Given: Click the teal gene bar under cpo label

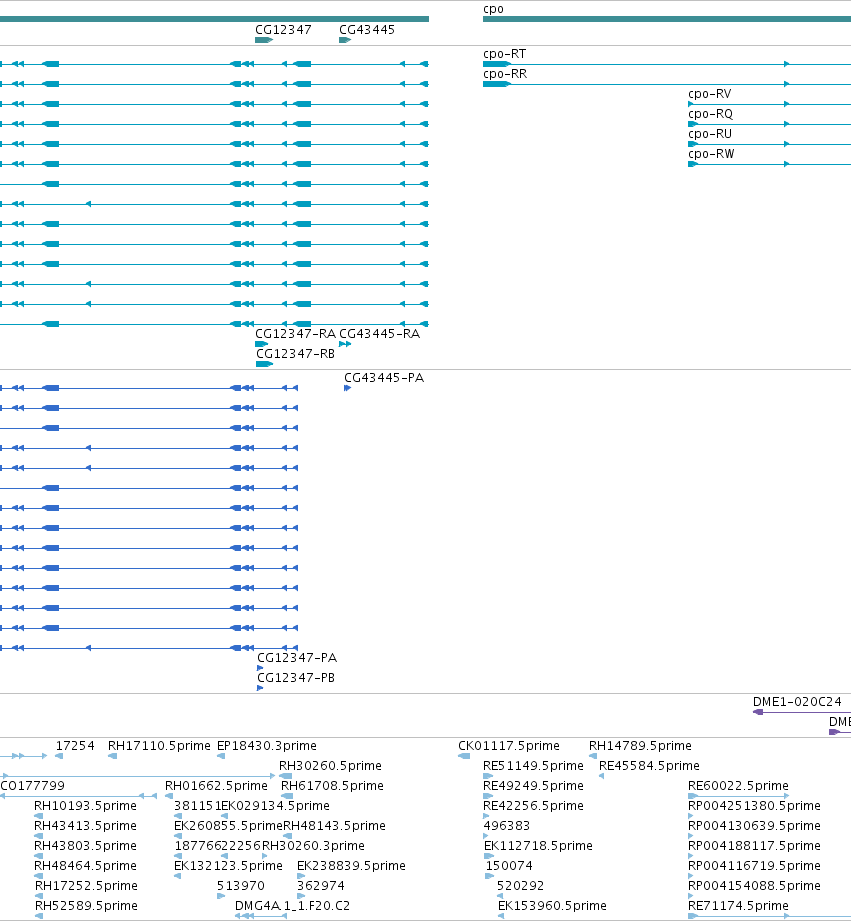Looking at the screenshot, I should coord(667,19).
